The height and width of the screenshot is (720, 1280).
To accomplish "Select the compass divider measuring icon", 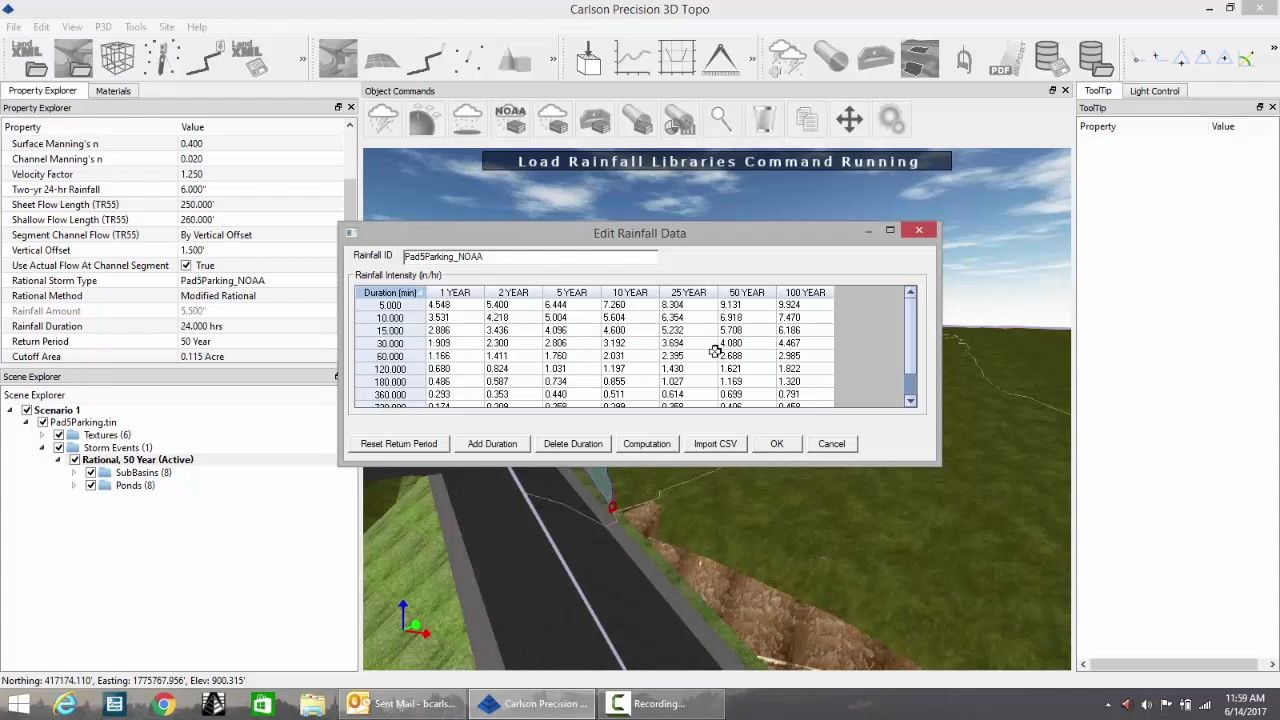I will click(720, 58).
